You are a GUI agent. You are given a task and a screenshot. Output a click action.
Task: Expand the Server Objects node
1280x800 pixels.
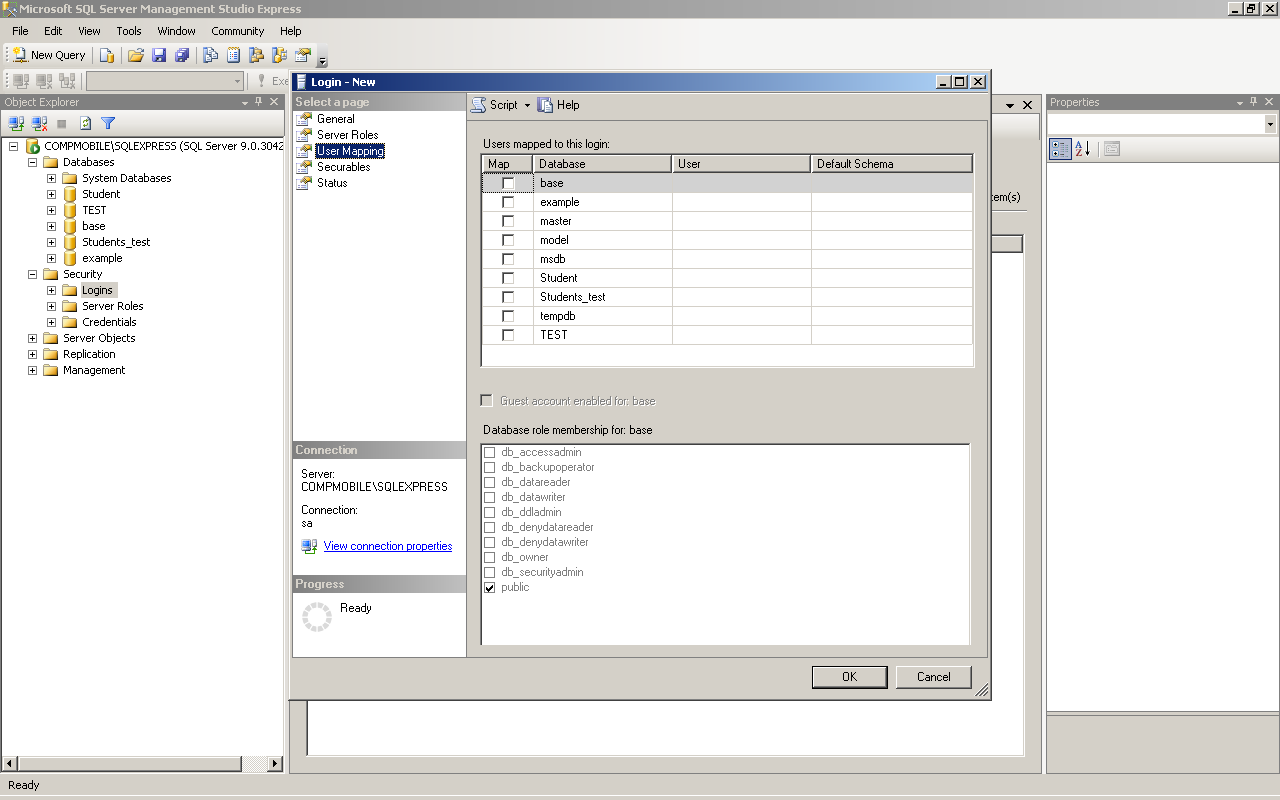[x=32, y=338]
